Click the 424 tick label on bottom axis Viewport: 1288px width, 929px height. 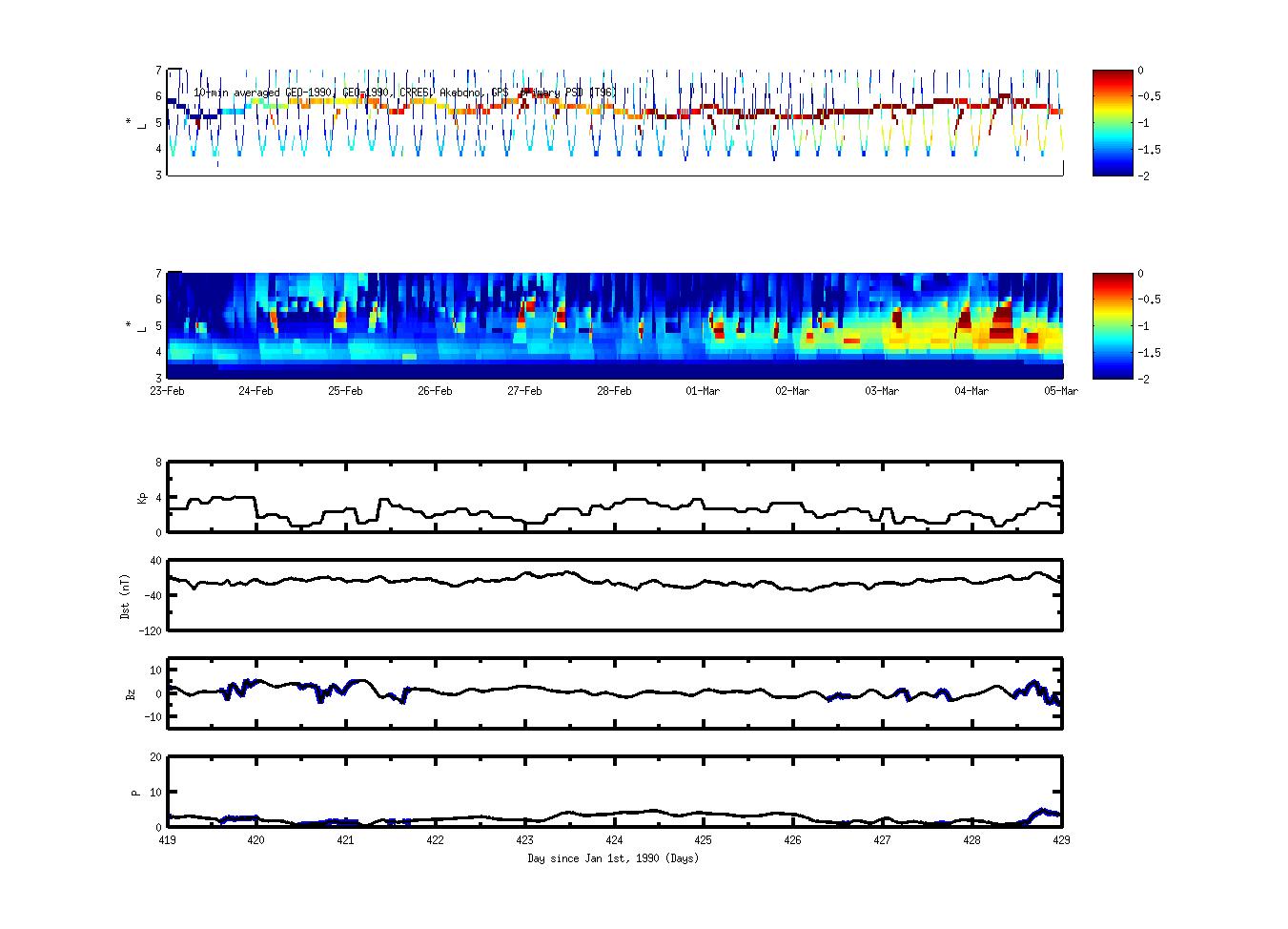pos(614,840)
